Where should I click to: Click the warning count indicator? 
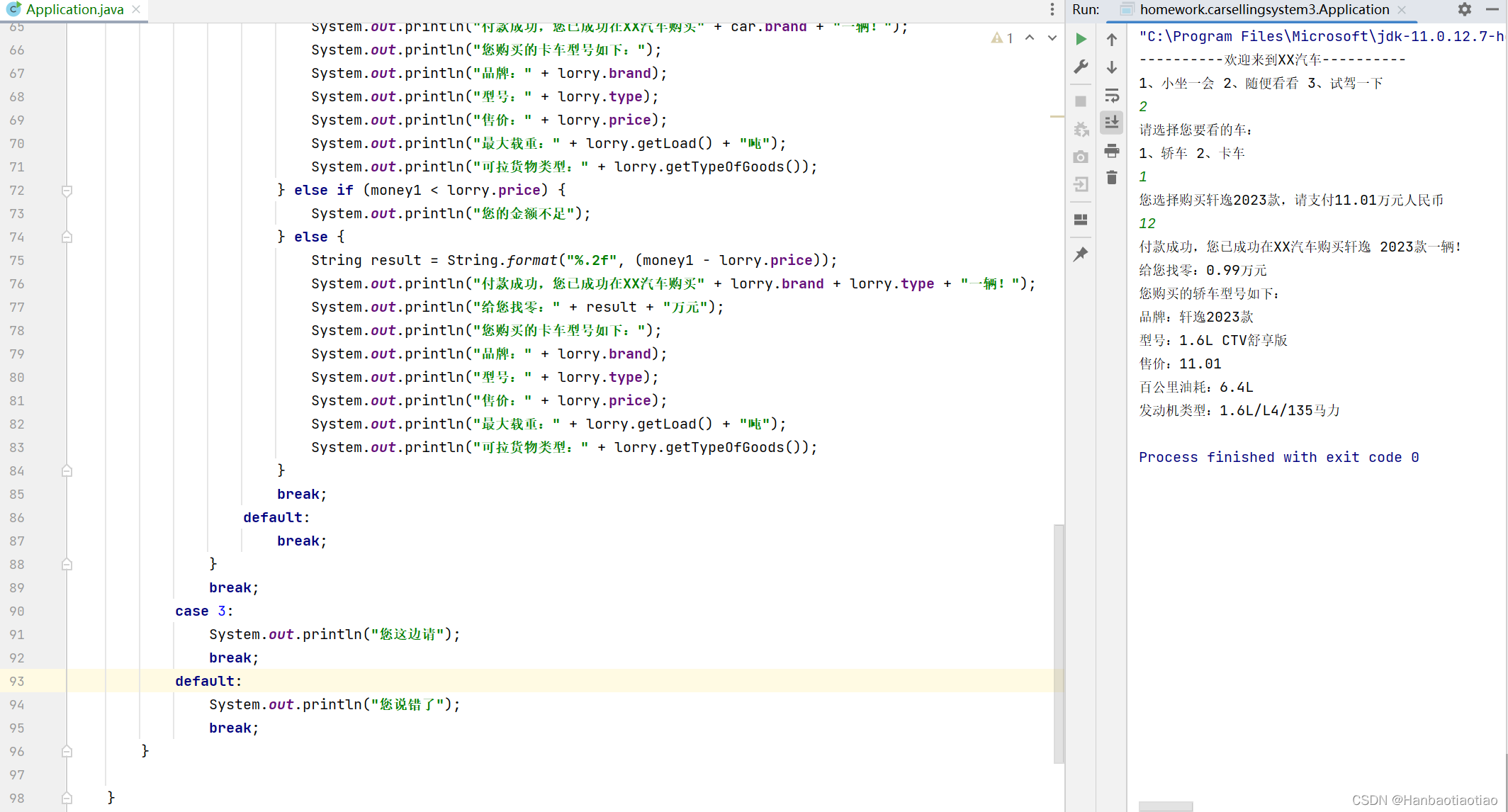(x=1002, y=38)
